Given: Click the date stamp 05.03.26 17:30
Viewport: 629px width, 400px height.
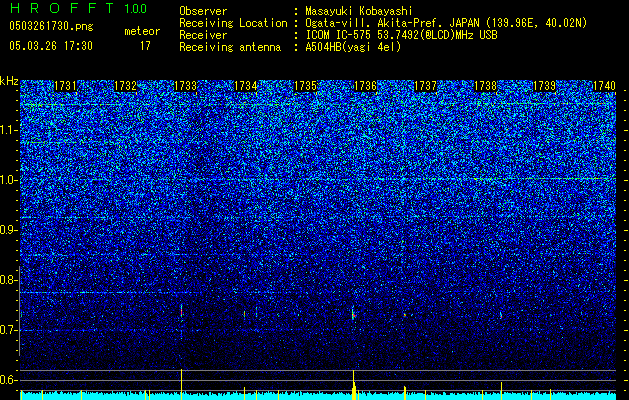Looking at the screenshot, I should (51, 46).
